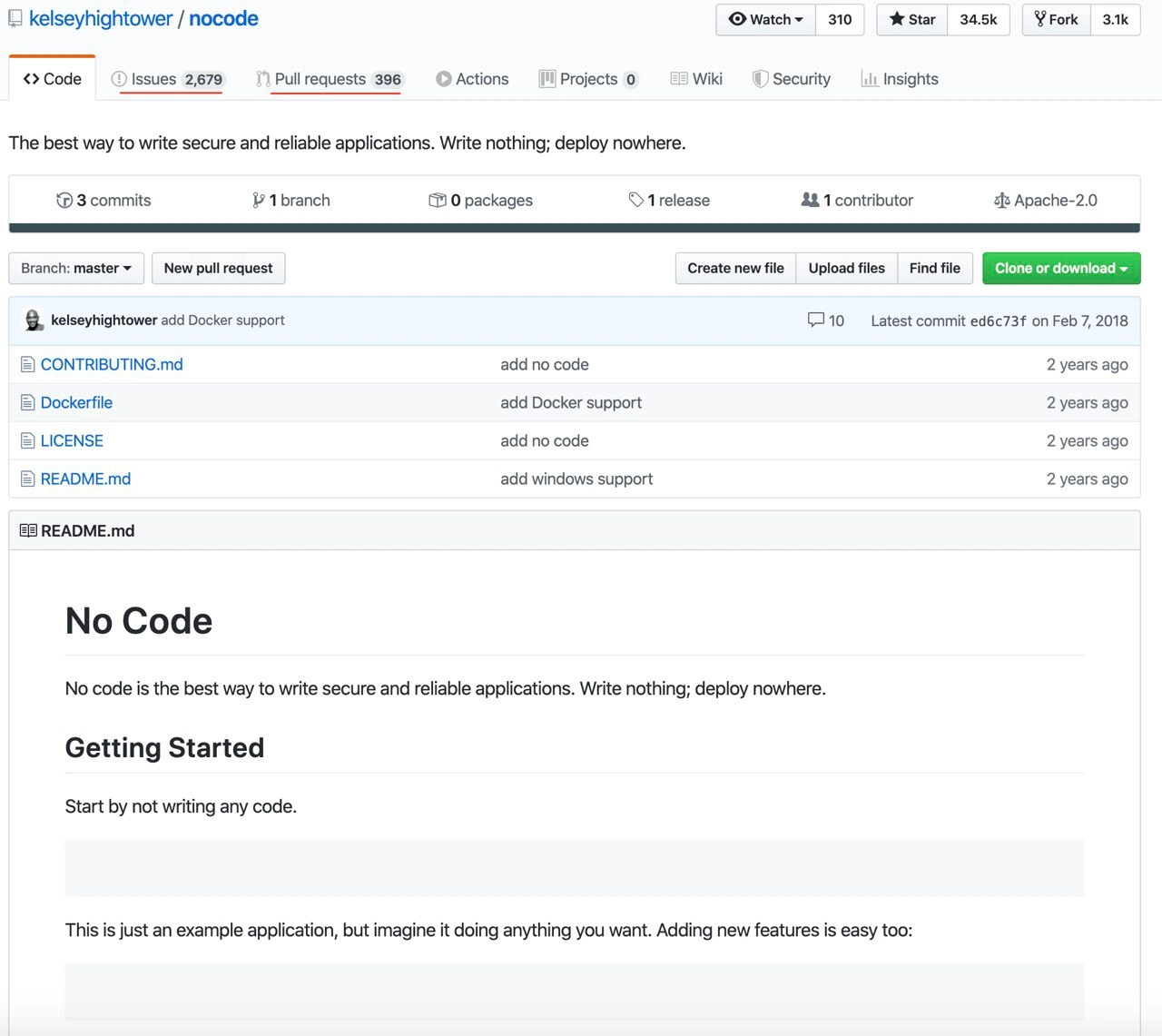Screen dimensions: 1162x1036
Task: Click the history icon beside 3 commits
Action: [x=64, y=200]
